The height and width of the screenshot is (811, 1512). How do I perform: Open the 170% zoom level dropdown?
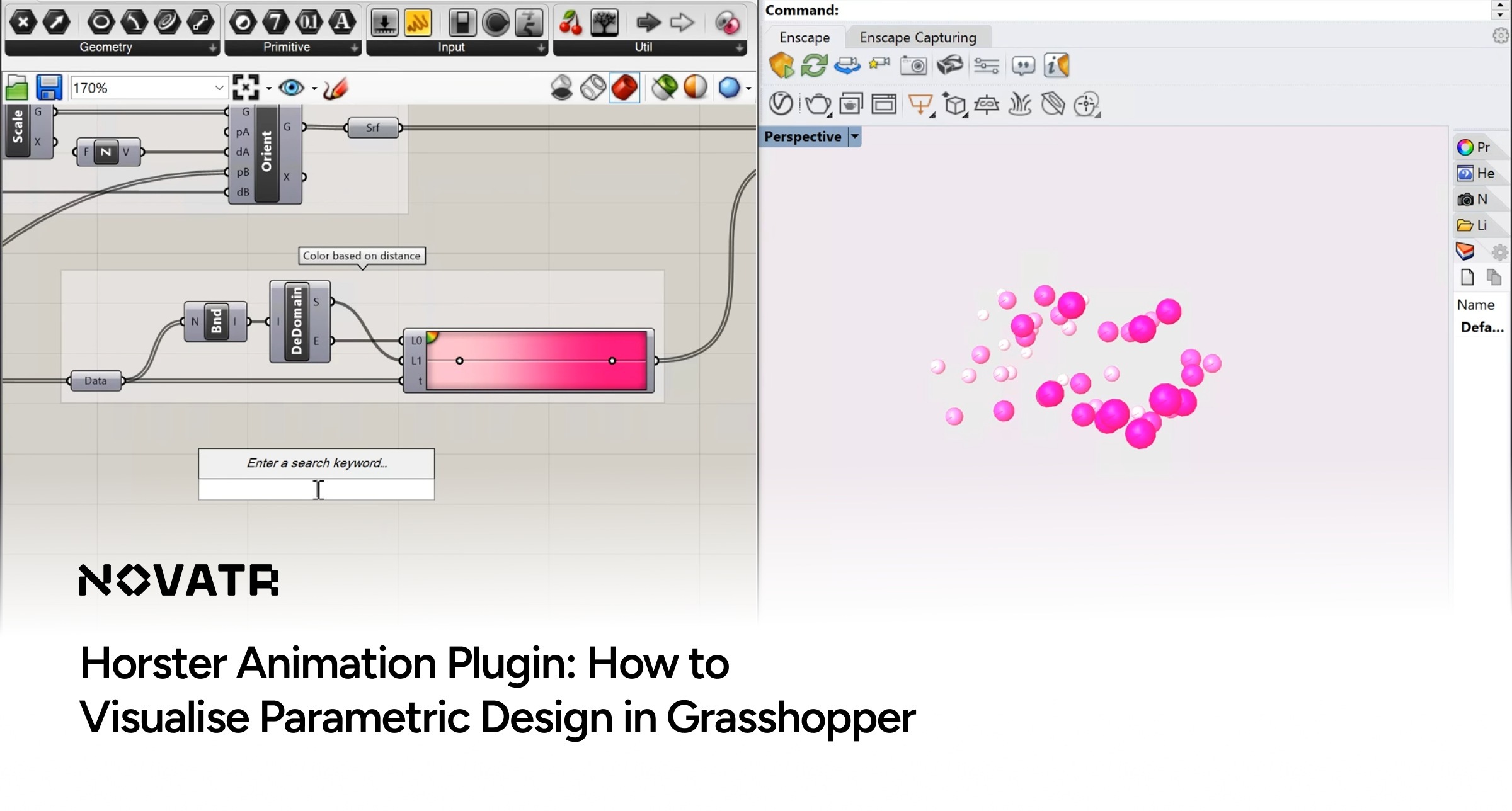point(219,88)
